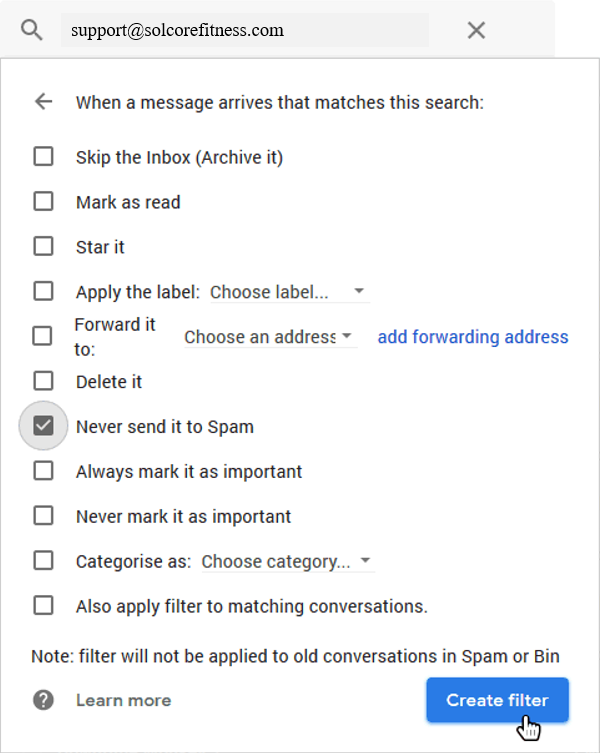
Task: Open the Choose label dropdown
Action: [x=290, y=292]
